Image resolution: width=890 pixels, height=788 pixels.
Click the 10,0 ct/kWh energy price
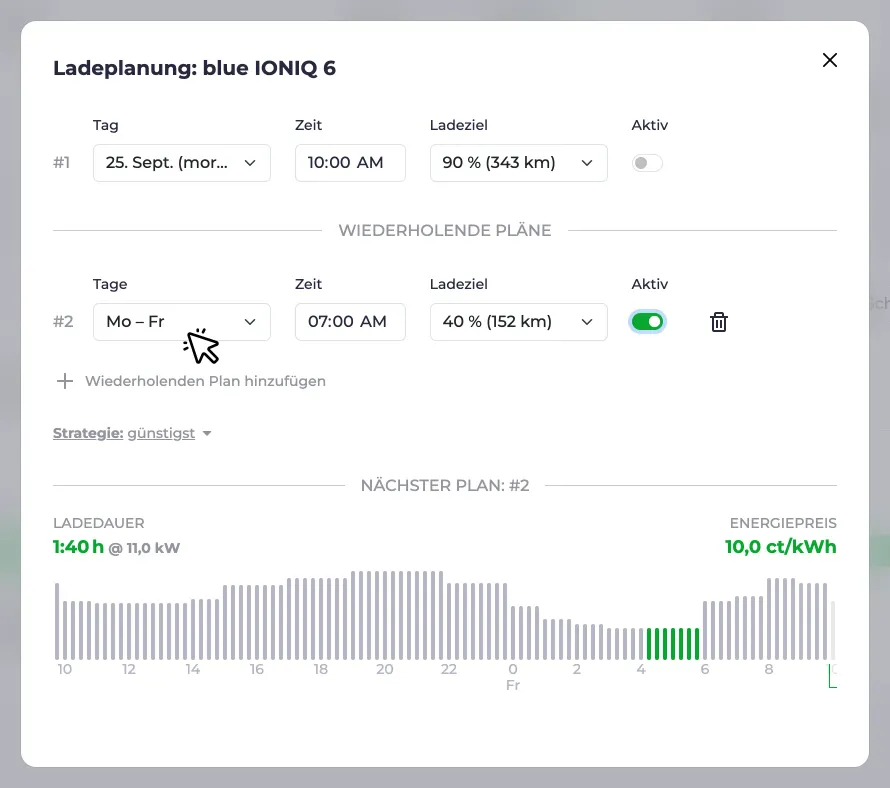click(780, 547)
